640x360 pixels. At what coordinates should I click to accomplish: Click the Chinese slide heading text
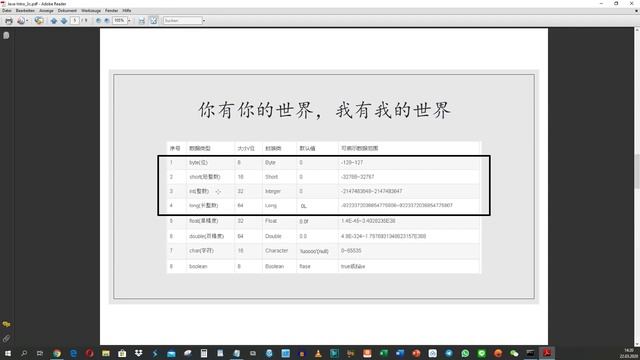324,110
